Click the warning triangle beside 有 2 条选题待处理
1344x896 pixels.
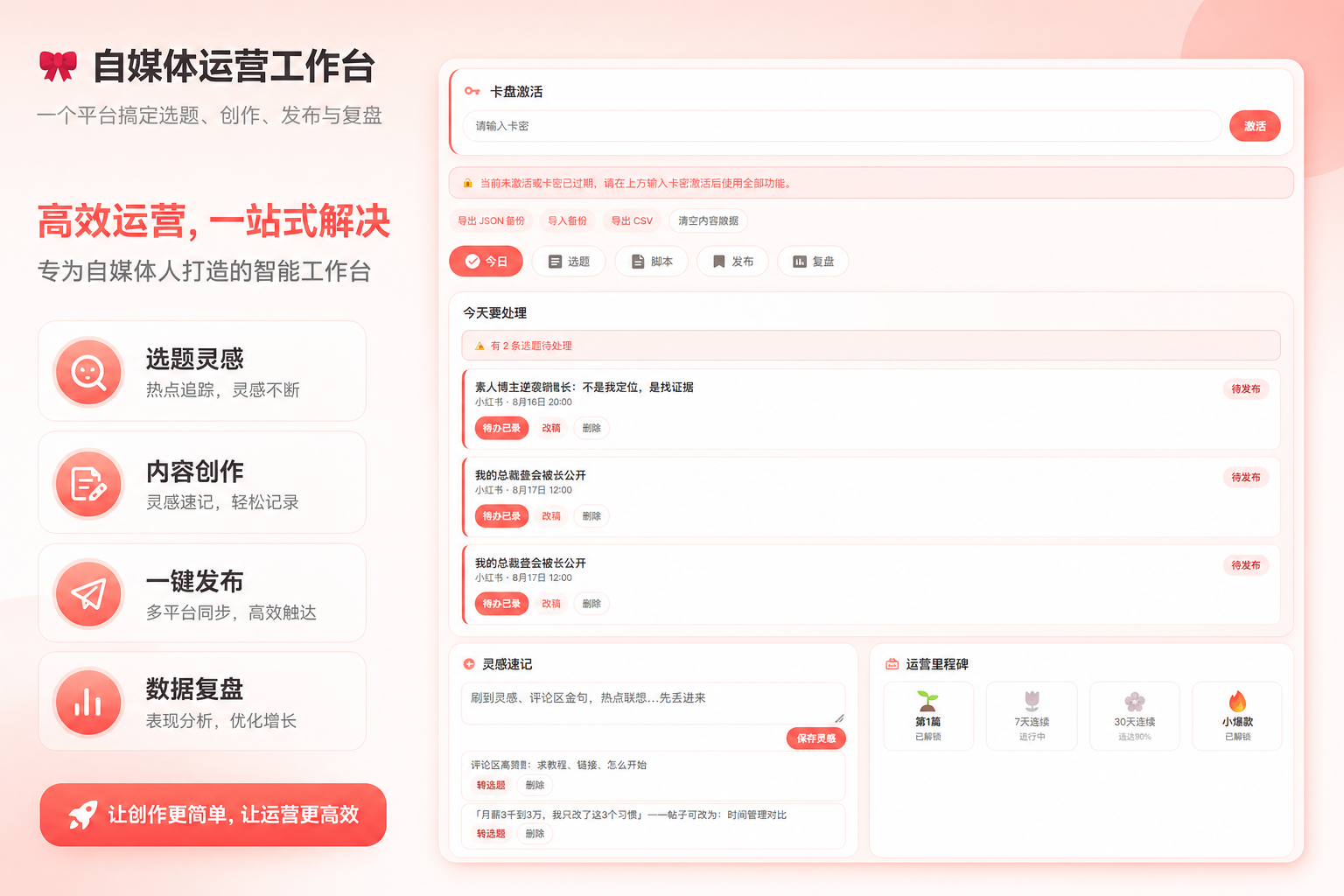[x=479, y=346]
